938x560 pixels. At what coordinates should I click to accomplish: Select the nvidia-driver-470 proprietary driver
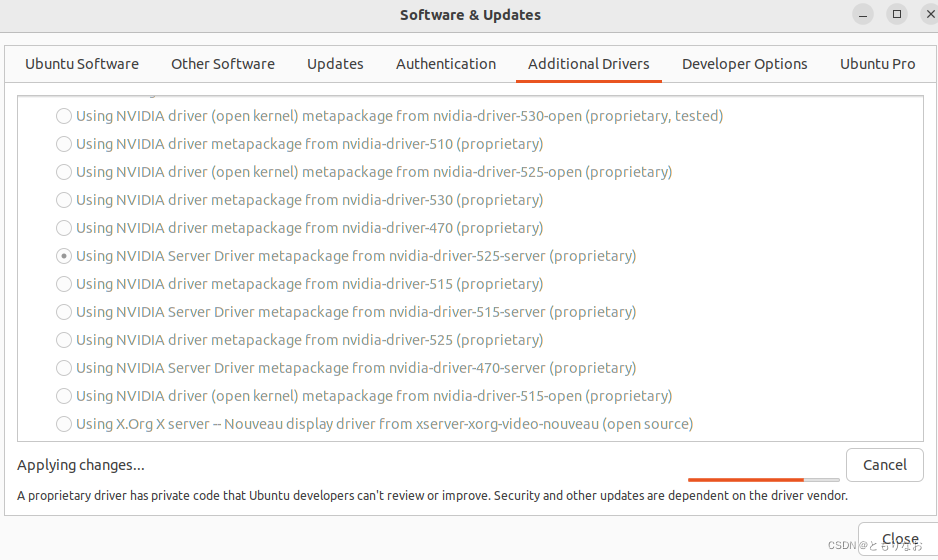point(64,228)
